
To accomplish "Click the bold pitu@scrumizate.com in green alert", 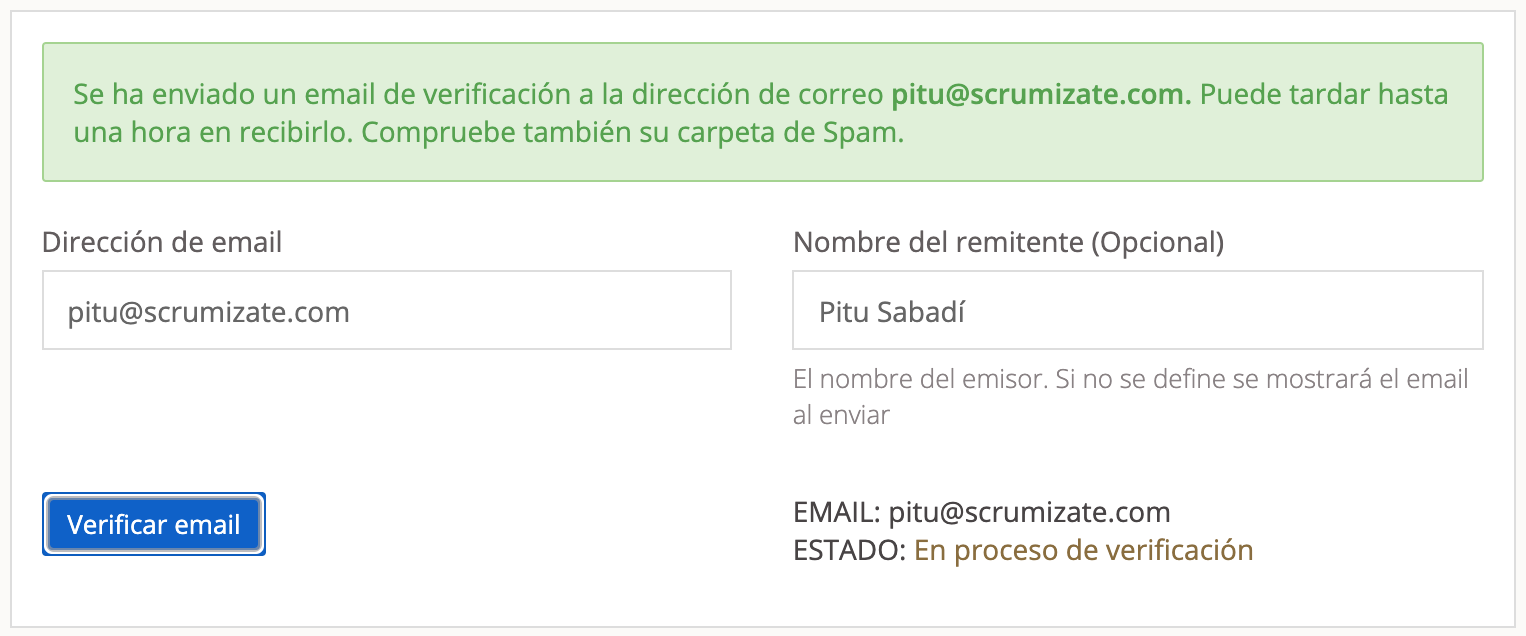I will tap(1041, 95).
